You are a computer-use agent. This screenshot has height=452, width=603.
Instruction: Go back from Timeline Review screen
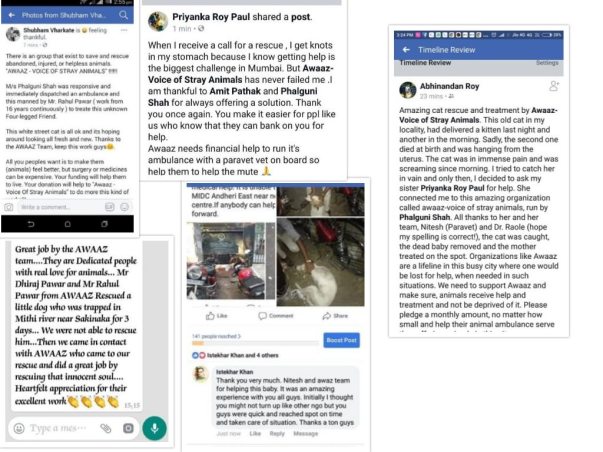point(406,50)
